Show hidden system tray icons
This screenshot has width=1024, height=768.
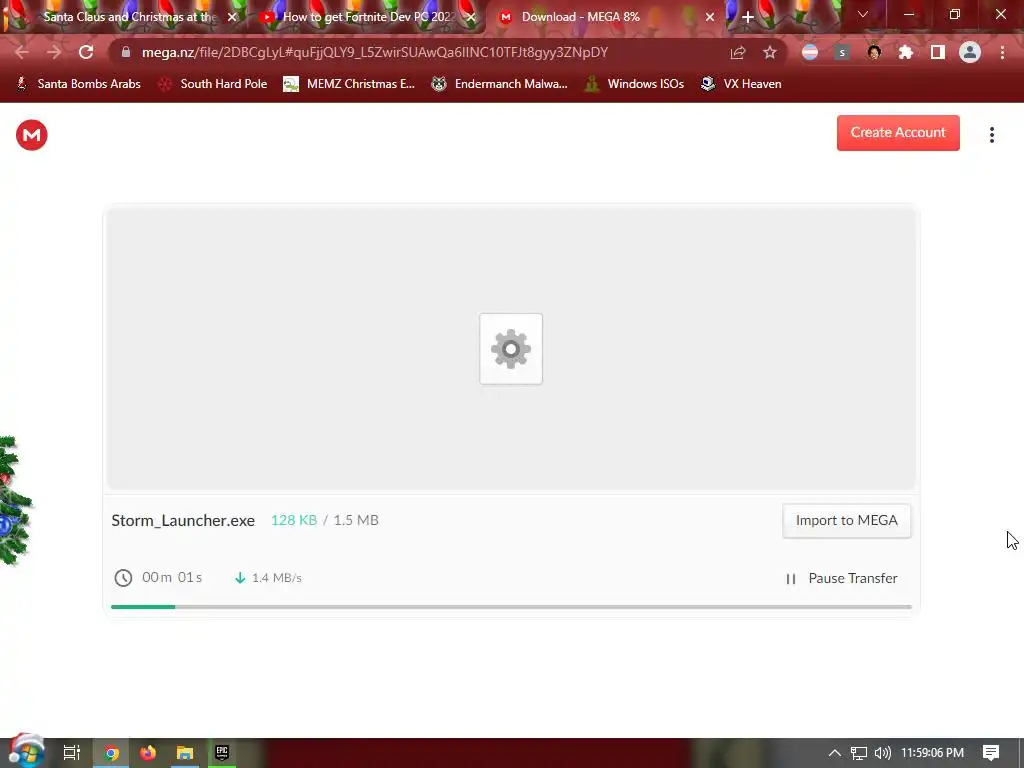pos(834,753)
